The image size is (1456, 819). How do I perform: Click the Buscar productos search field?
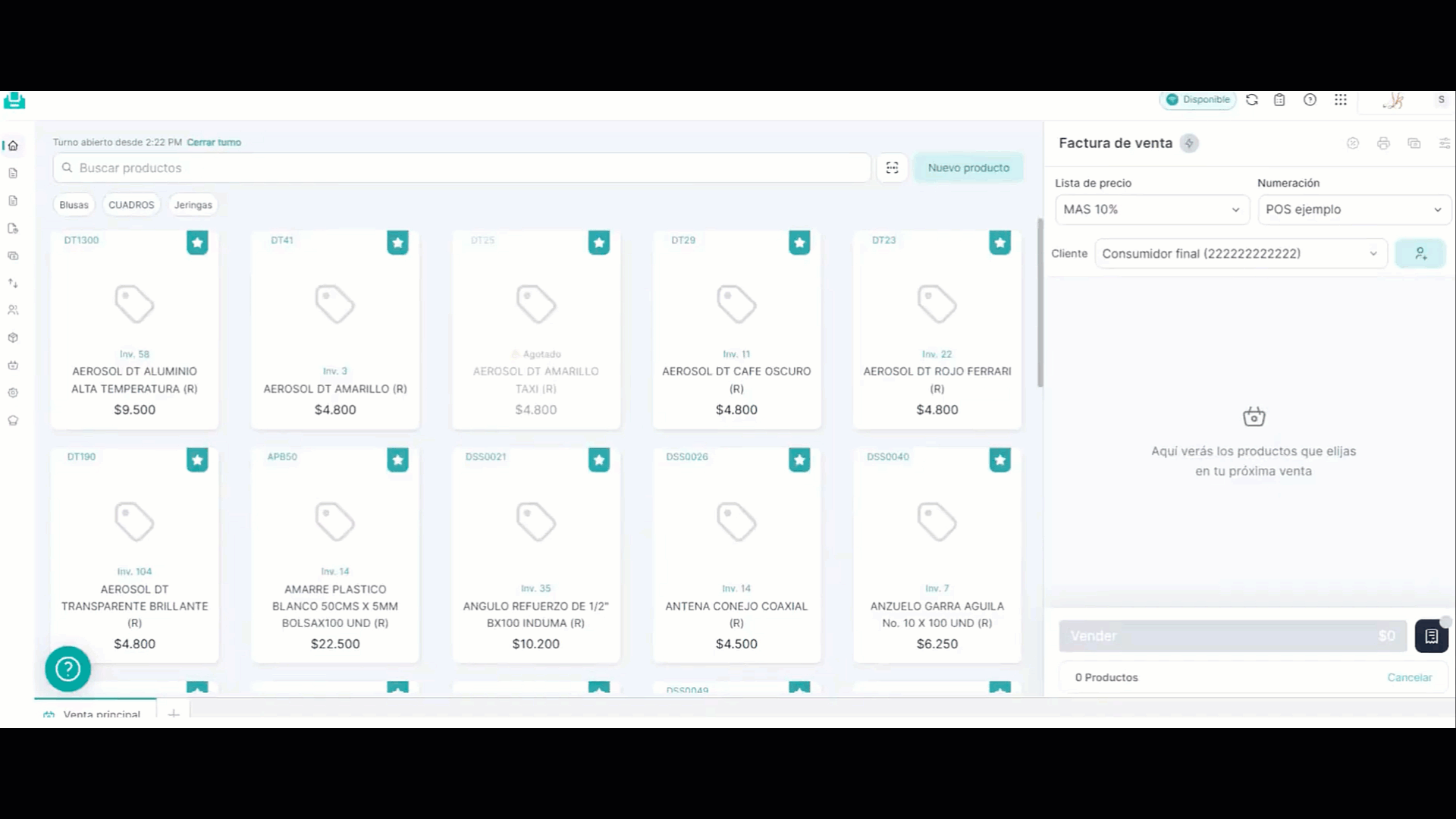click(462, 168)
